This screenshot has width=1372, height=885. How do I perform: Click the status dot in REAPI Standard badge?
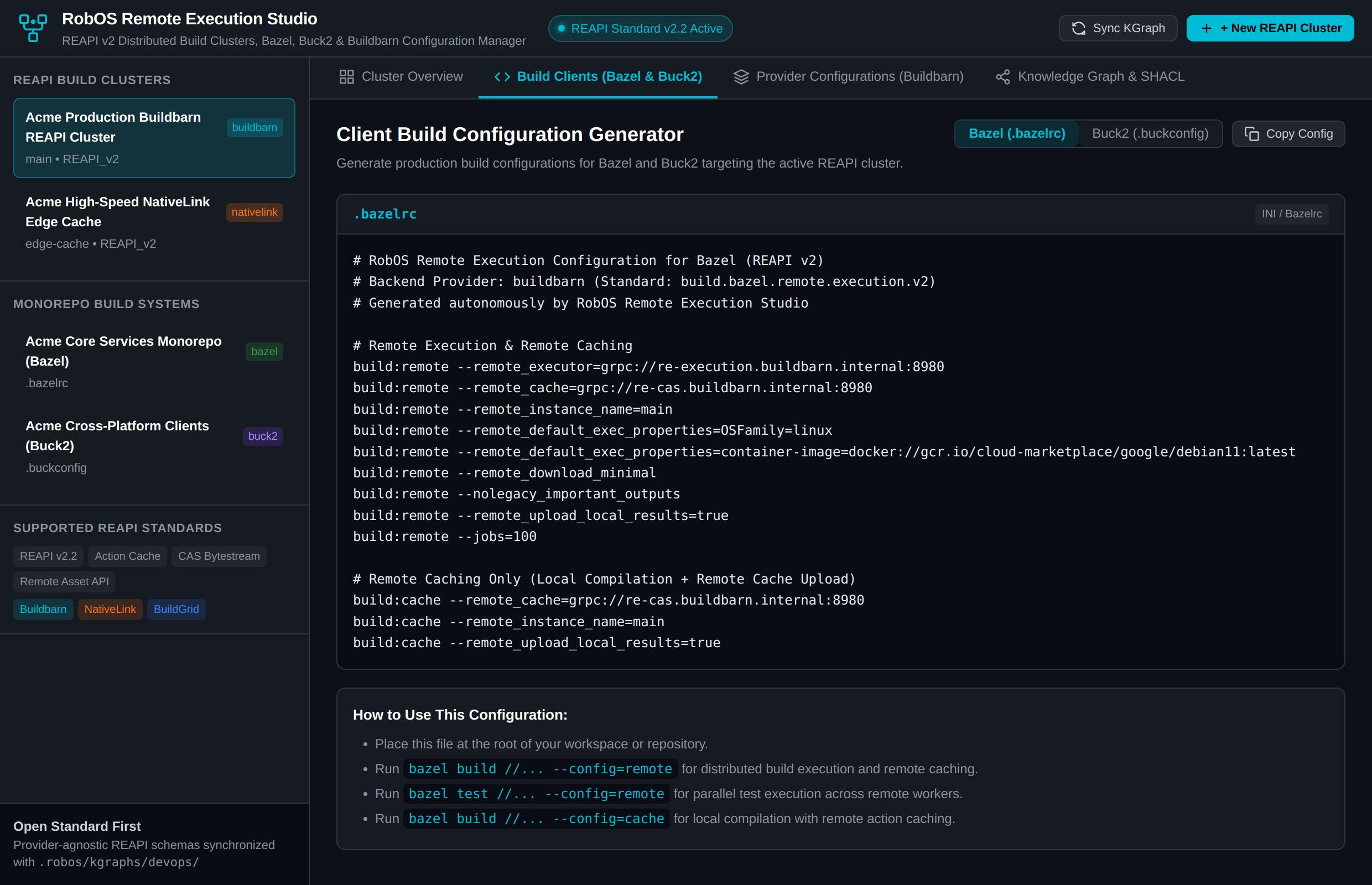point(562,28)
